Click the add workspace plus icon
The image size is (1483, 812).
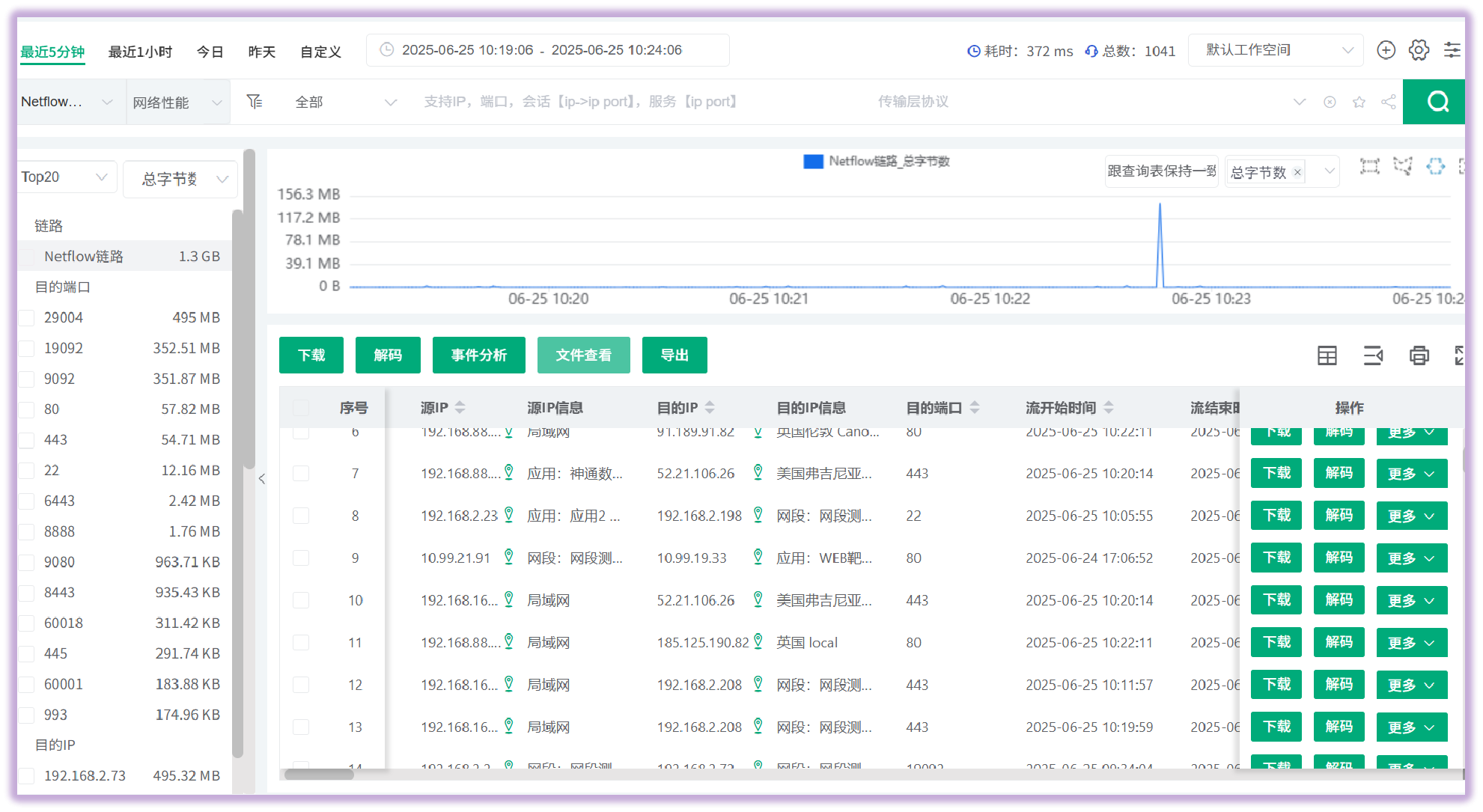(1386, 50)
